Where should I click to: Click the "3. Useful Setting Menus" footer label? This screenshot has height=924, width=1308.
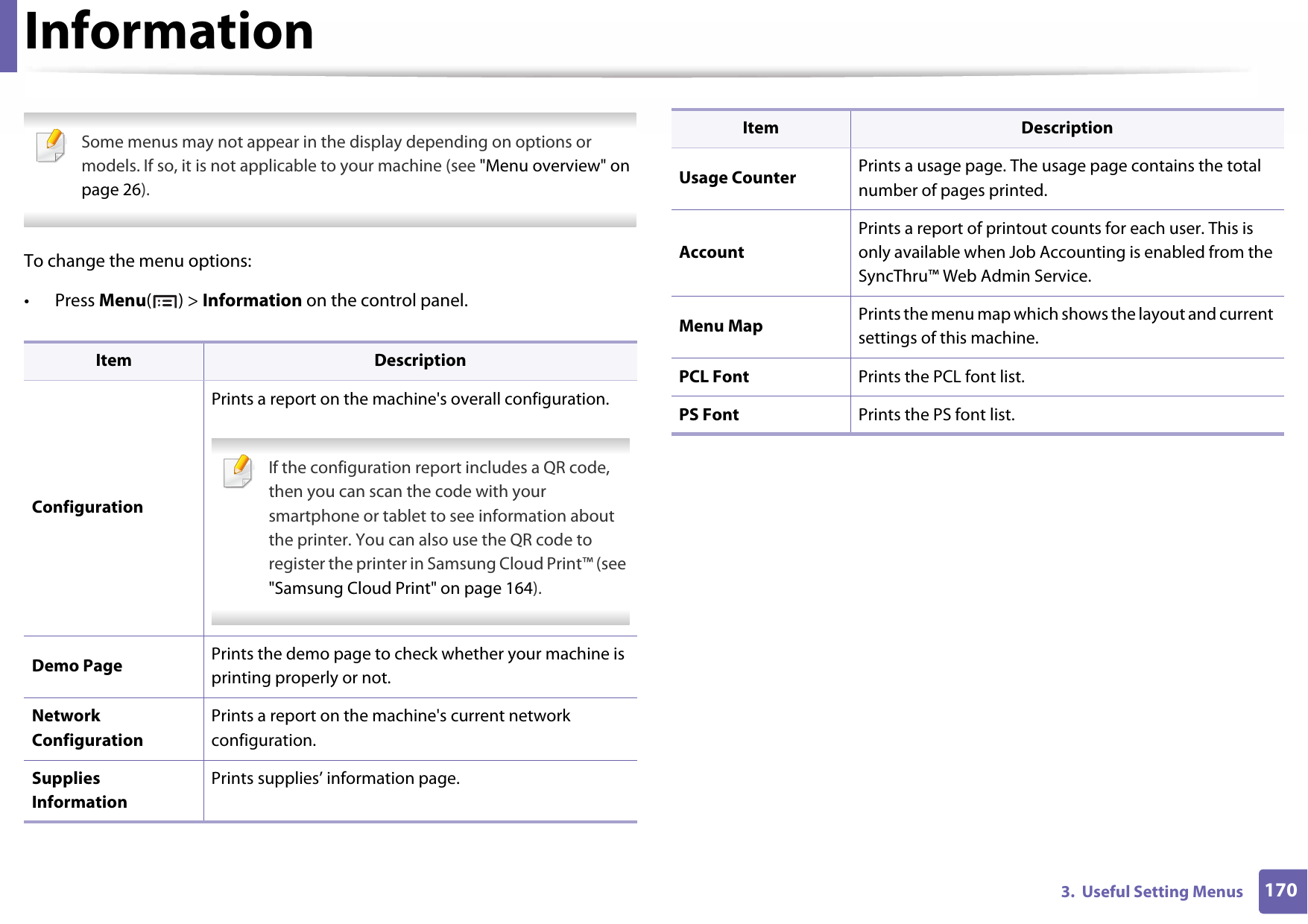(x=1151, y=892)
